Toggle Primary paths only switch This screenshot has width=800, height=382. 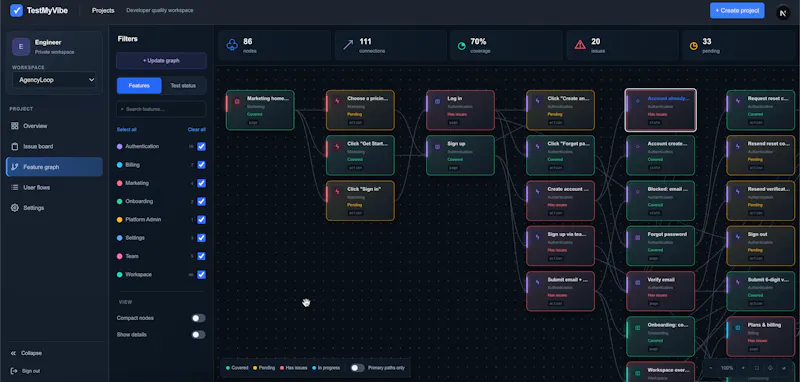pyautogui.click(x=357, y=368)
